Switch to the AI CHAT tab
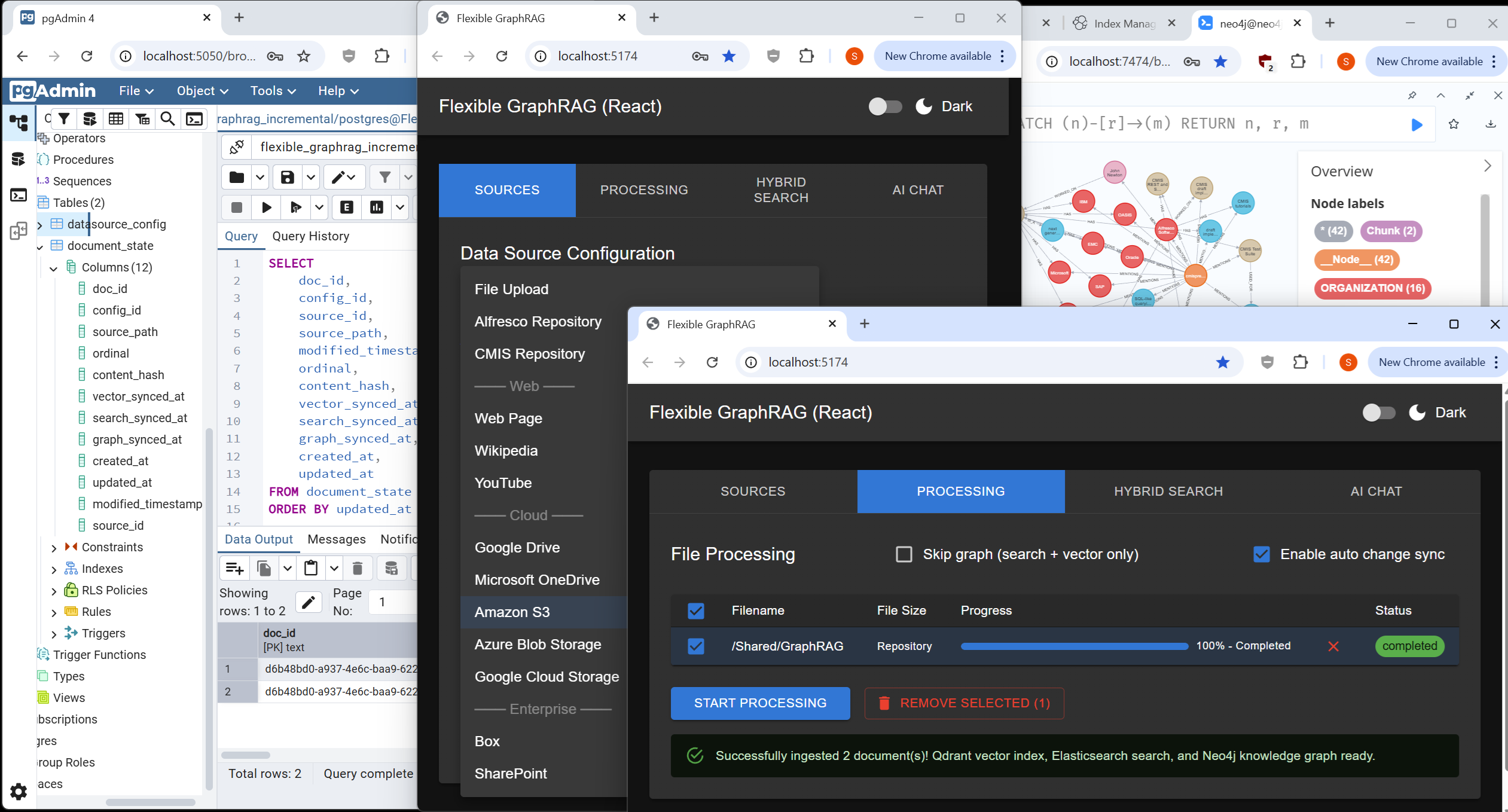 (1376, 491)
